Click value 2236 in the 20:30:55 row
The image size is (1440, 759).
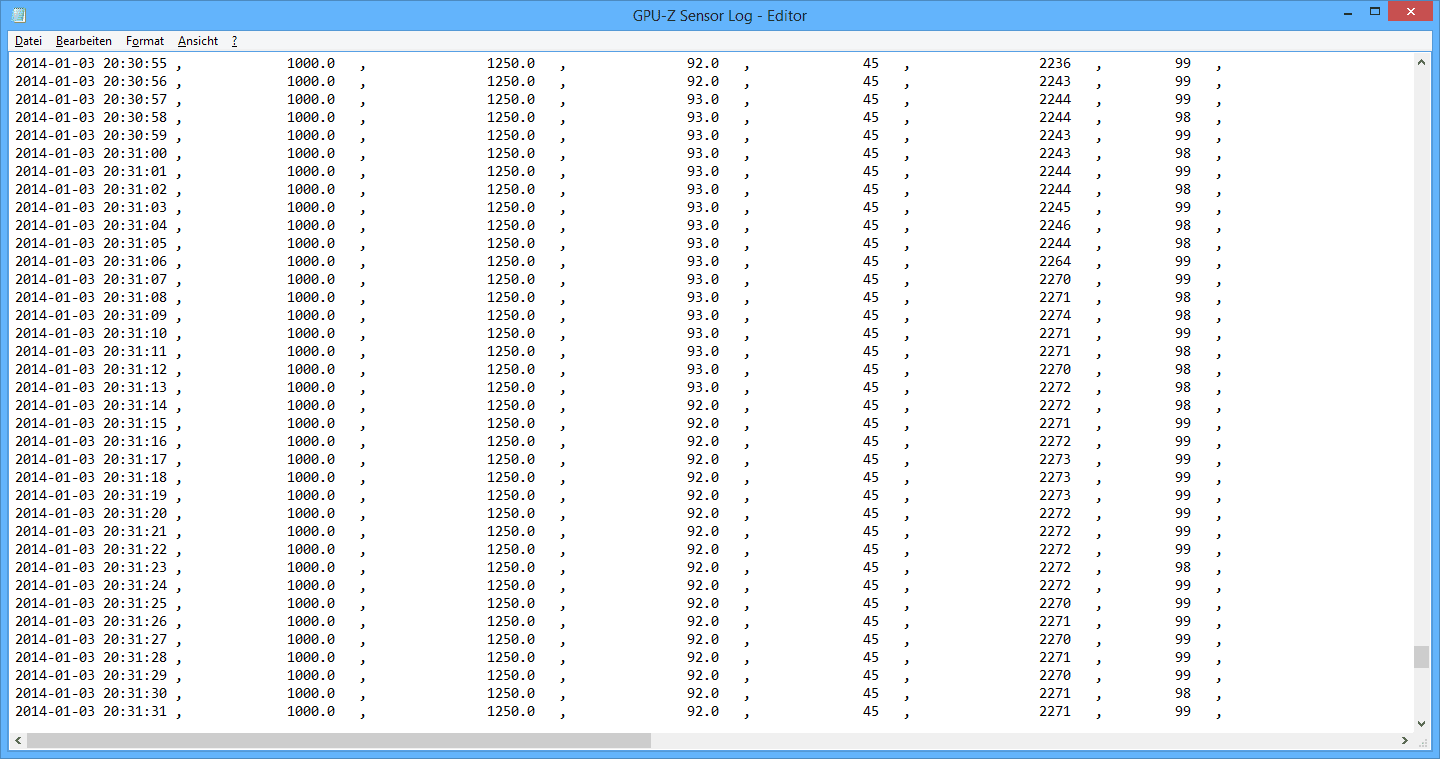pos(1055,63)
